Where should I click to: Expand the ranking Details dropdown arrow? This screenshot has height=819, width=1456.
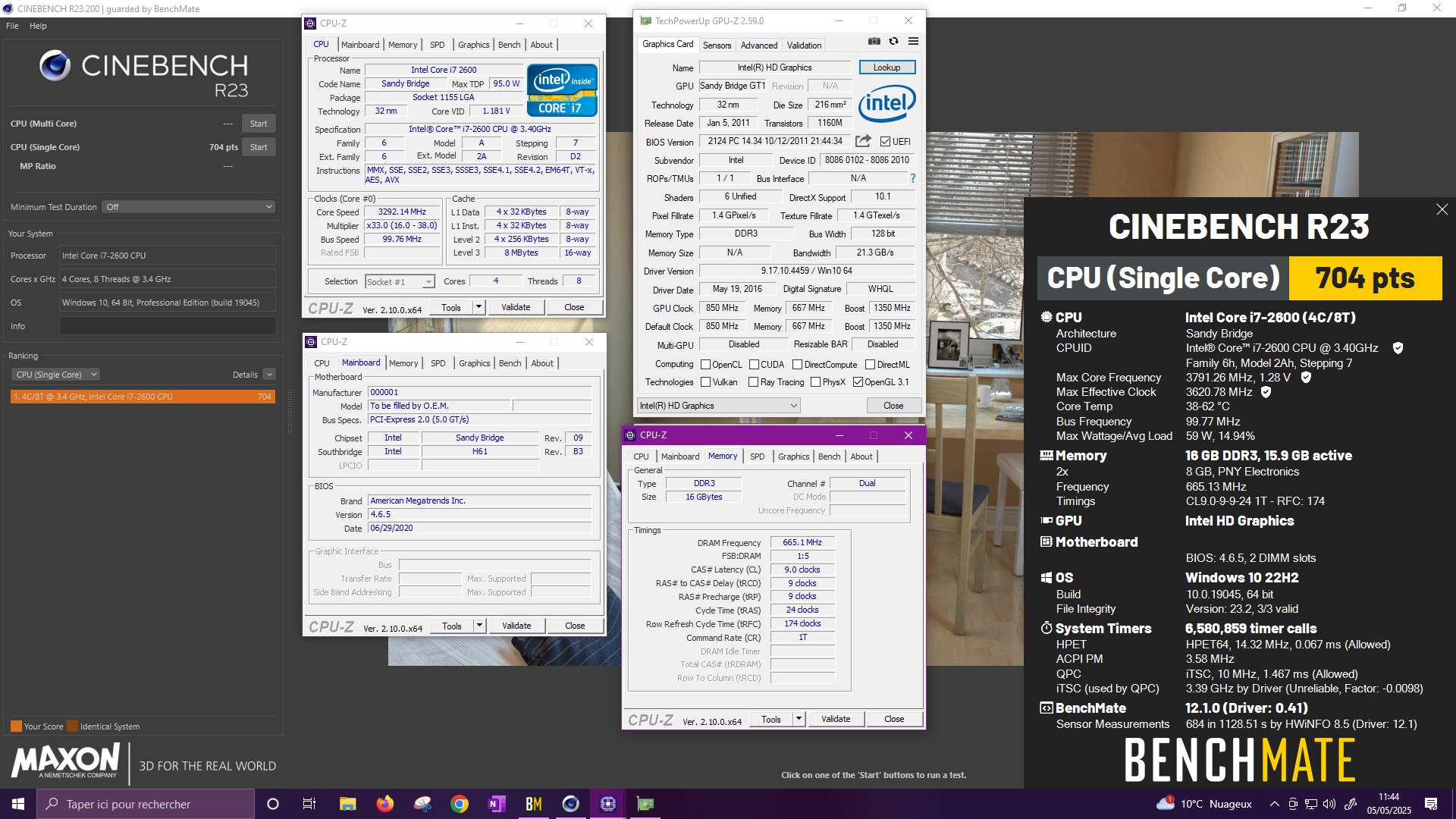click(269, 375)
